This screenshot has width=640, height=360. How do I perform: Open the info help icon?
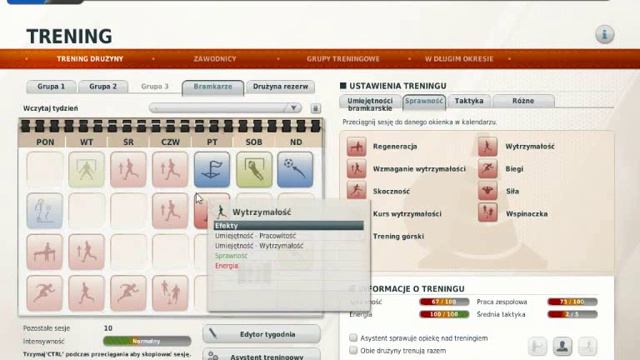(604, 34)
